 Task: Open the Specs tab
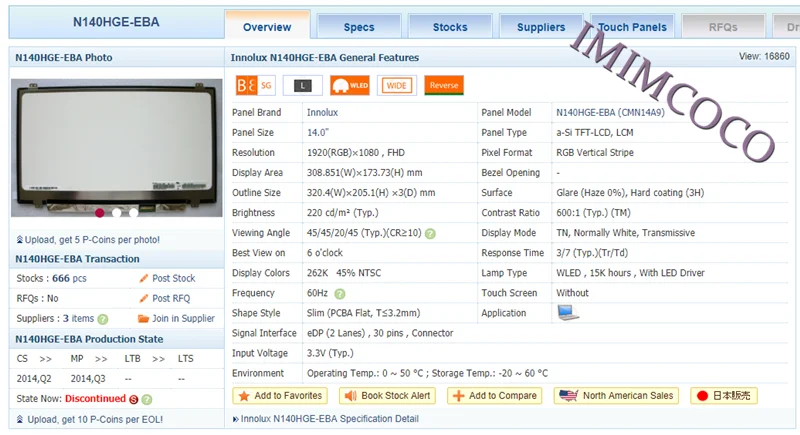point(359,27)
